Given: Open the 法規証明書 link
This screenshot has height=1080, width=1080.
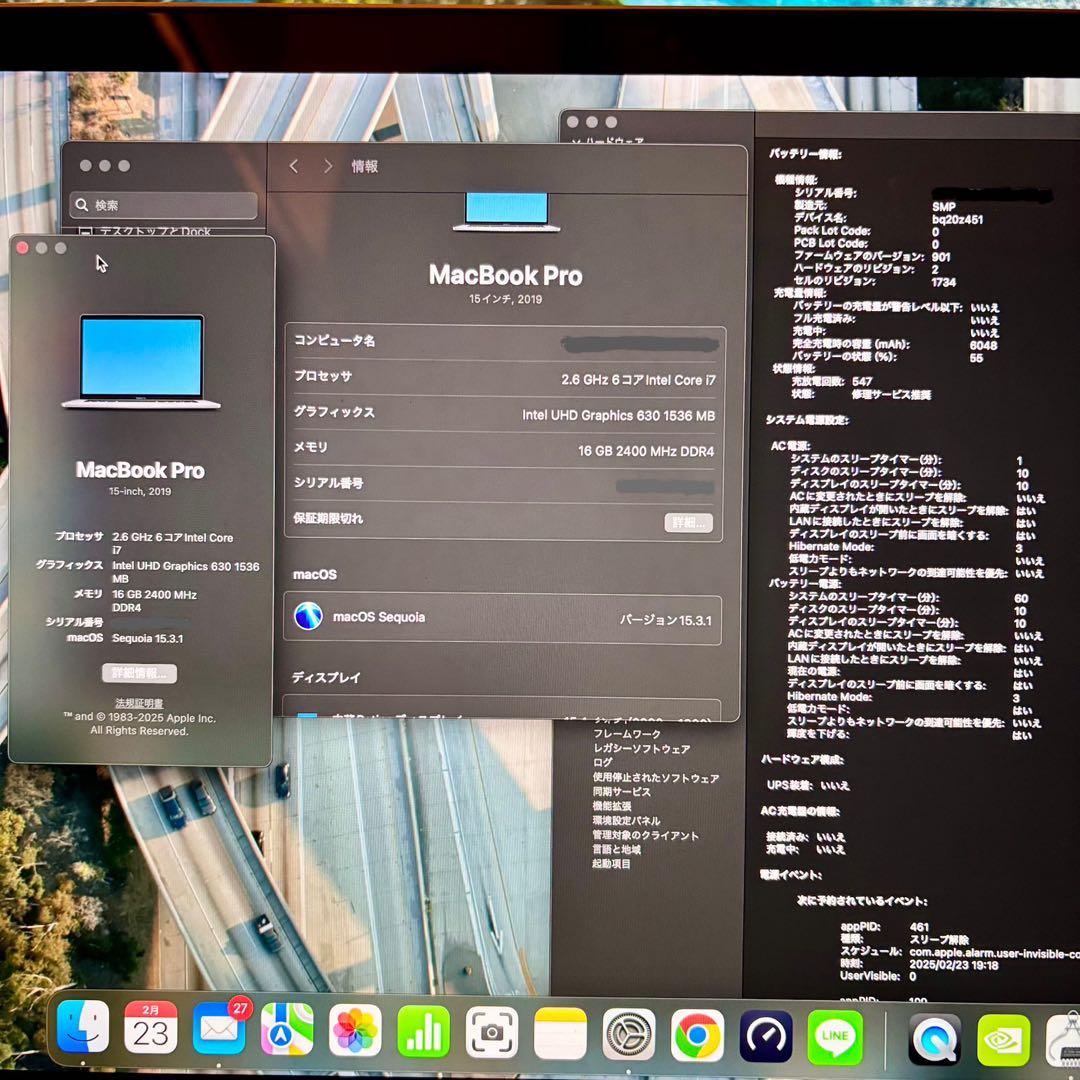Looking at the screenshot, I should (139, 703).
